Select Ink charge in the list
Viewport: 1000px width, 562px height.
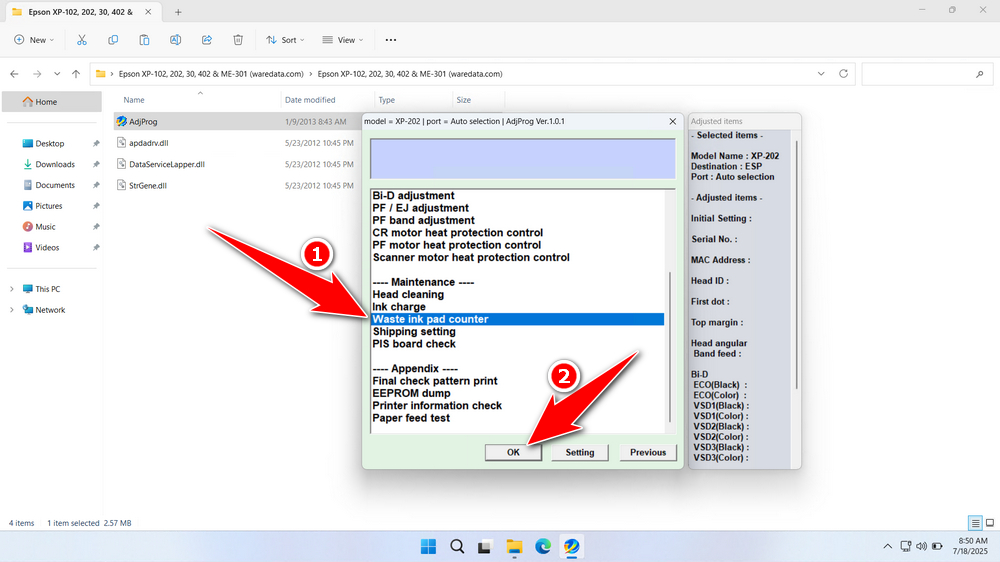pos(399,307)
